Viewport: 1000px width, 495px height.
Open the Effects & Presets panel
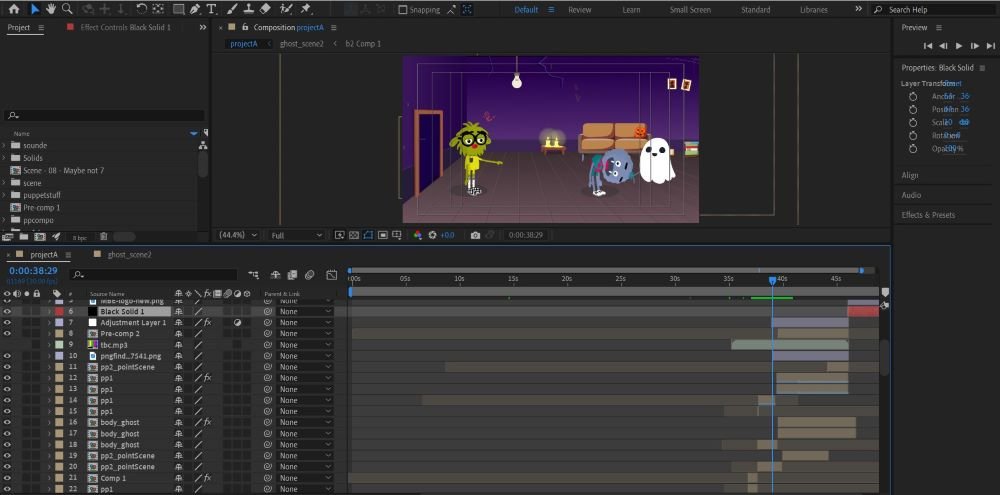[x=928, y=215]
